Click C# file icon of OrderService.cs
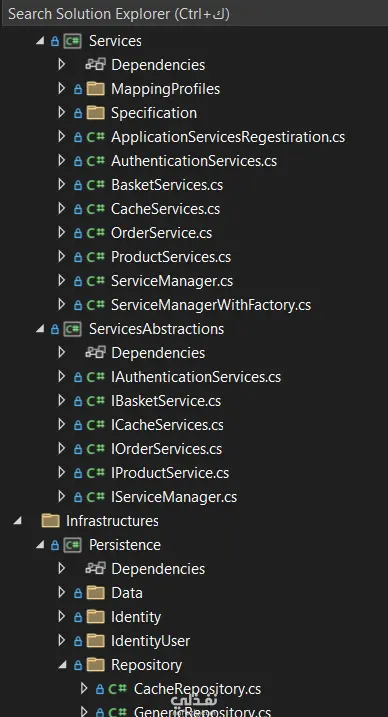 96,233
